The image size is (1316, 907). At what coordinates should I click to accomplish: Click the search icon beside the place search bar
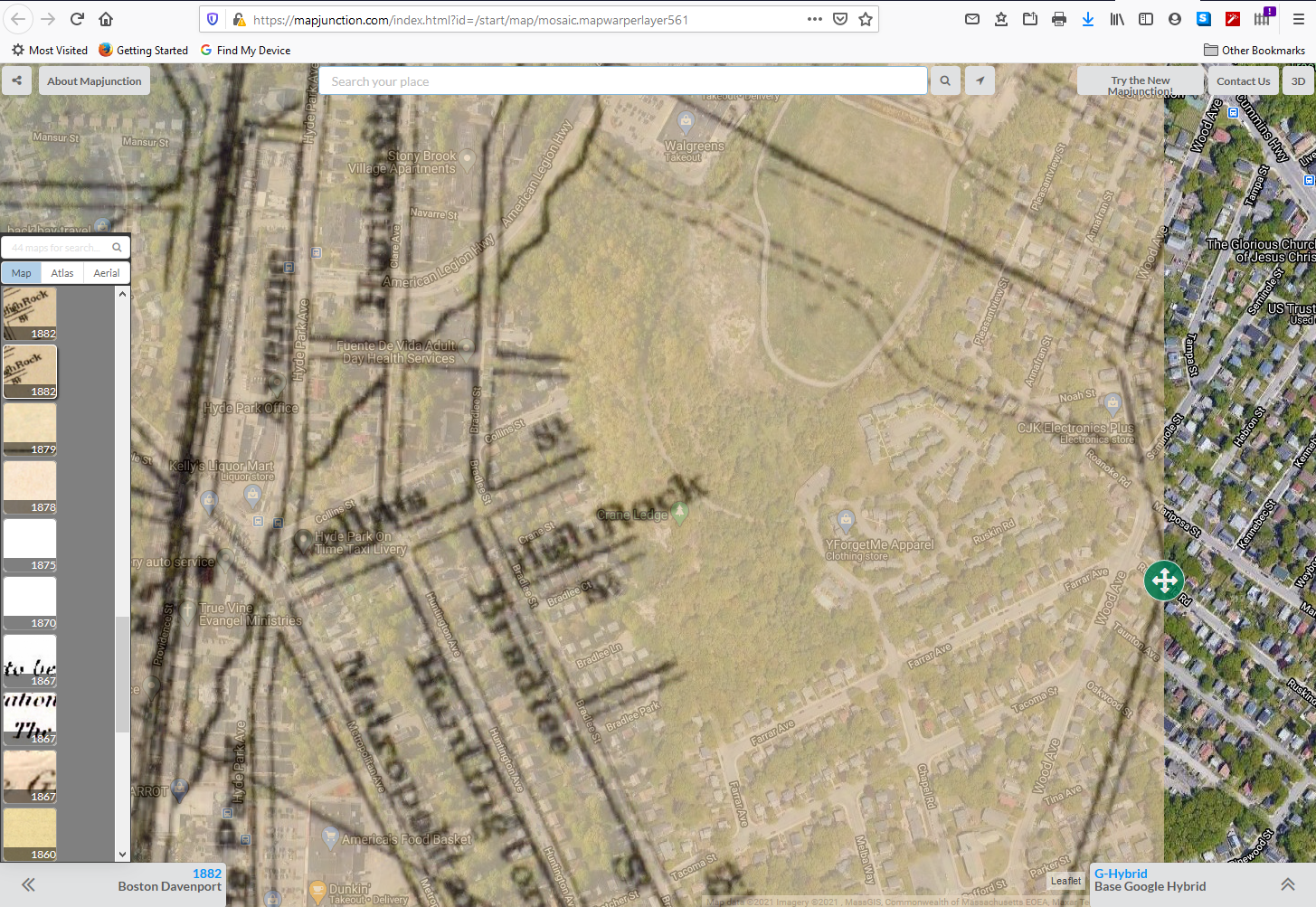[944, 80]
